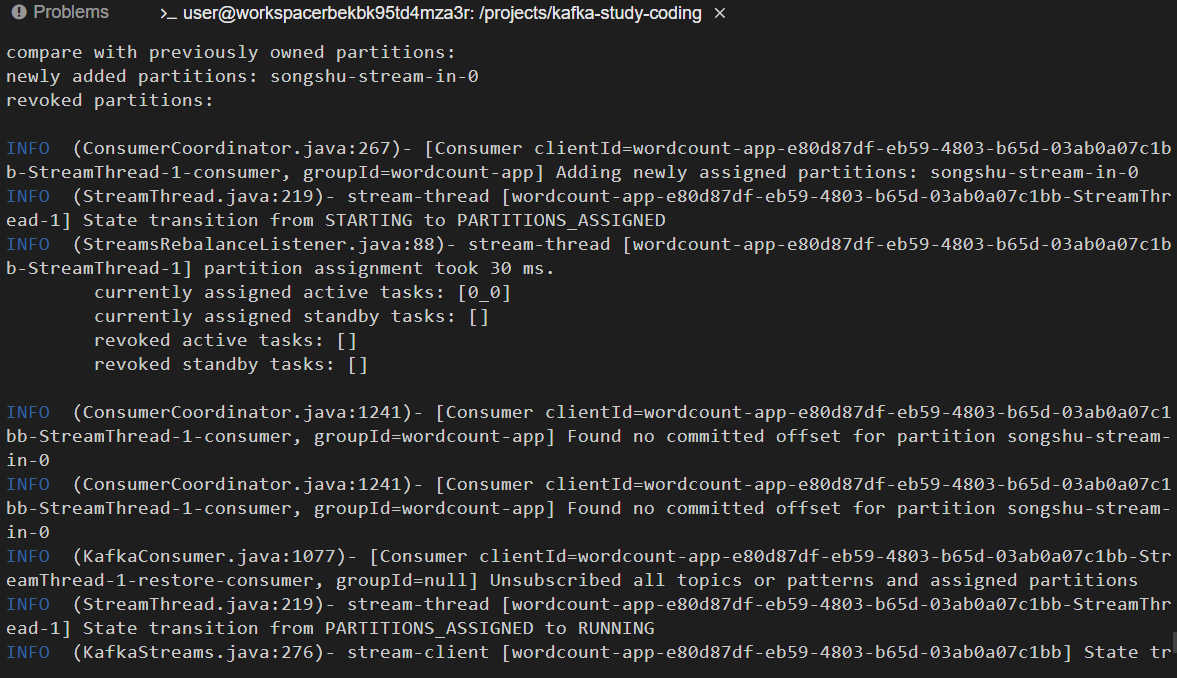Click the 'revoked standby tasks: []' line
The image size is (1177, 678).
[230, 364]
